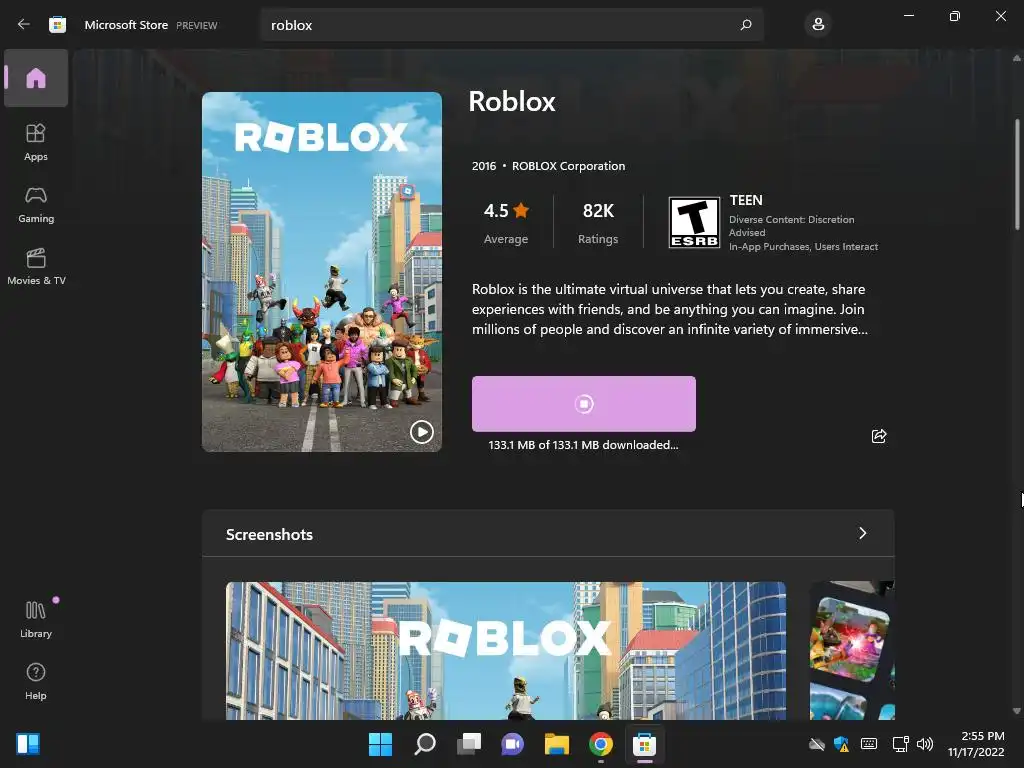Share the Roblox app page
Screen dimensions: 1024x768
pos(879,436)
